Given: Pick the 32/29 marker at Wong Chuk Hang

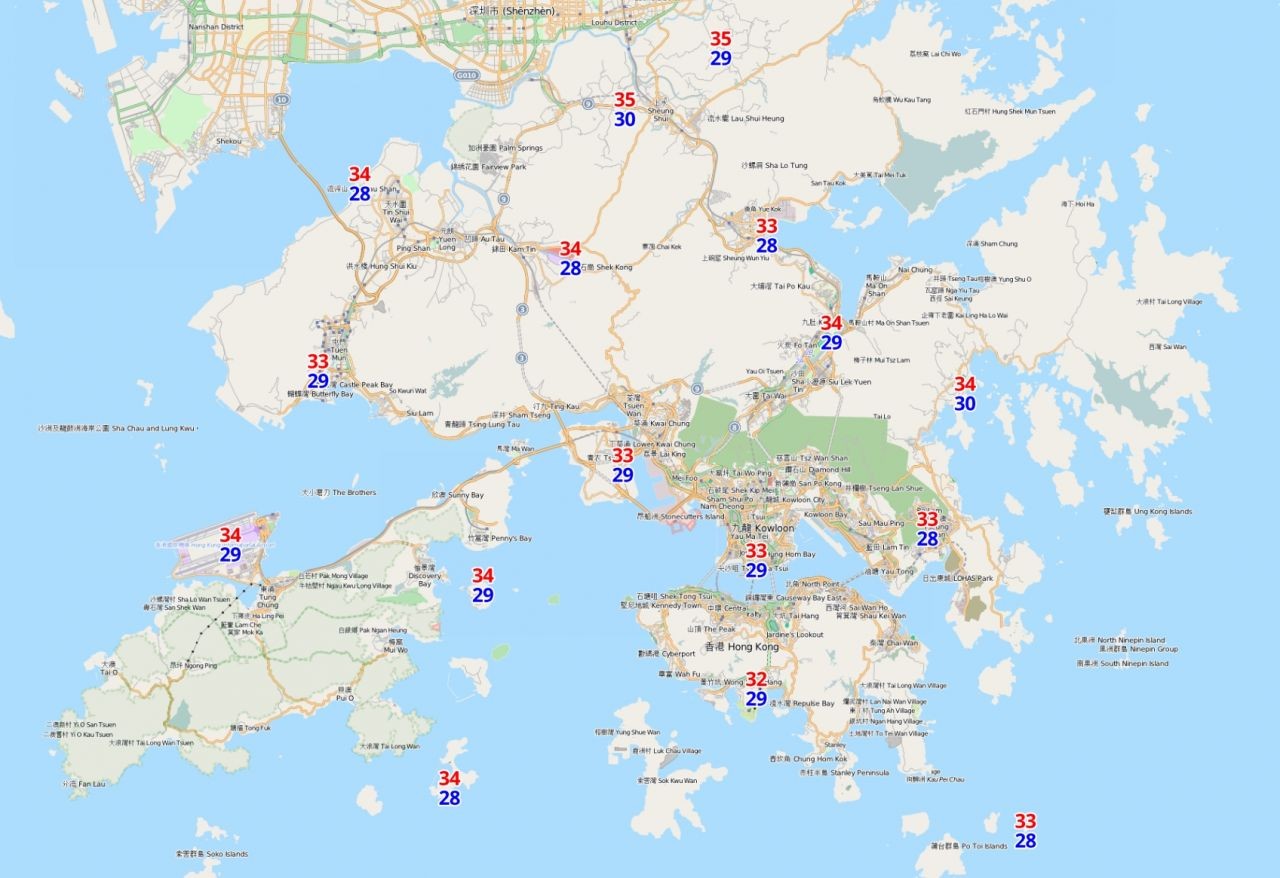Looking at the screenshot, I should (x=756, y=689).
